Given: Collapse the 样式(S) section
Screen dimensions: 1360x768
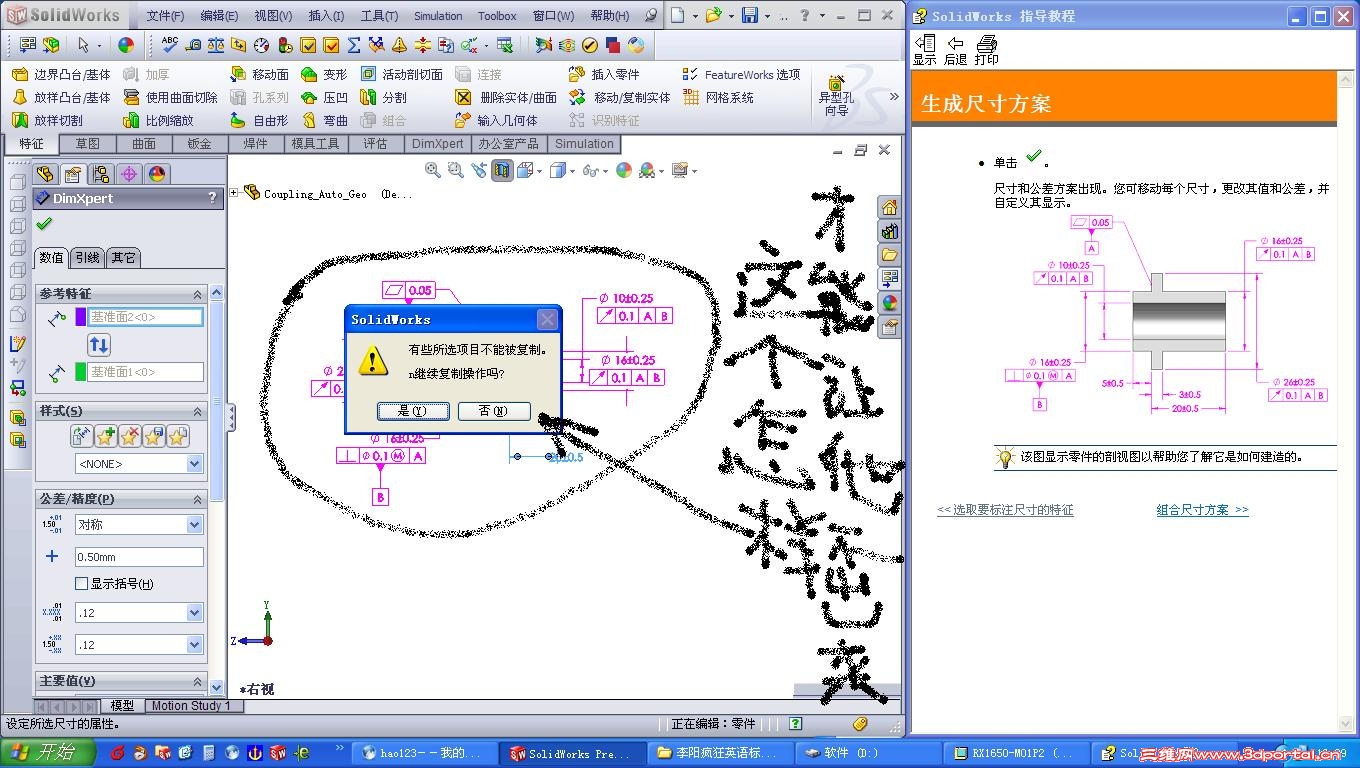Looking at the screenshot, I should [197, 411].
